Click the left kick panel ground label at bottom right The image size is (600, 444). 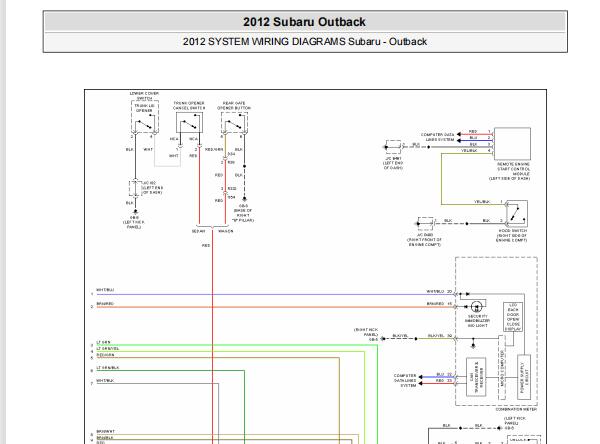515,423
